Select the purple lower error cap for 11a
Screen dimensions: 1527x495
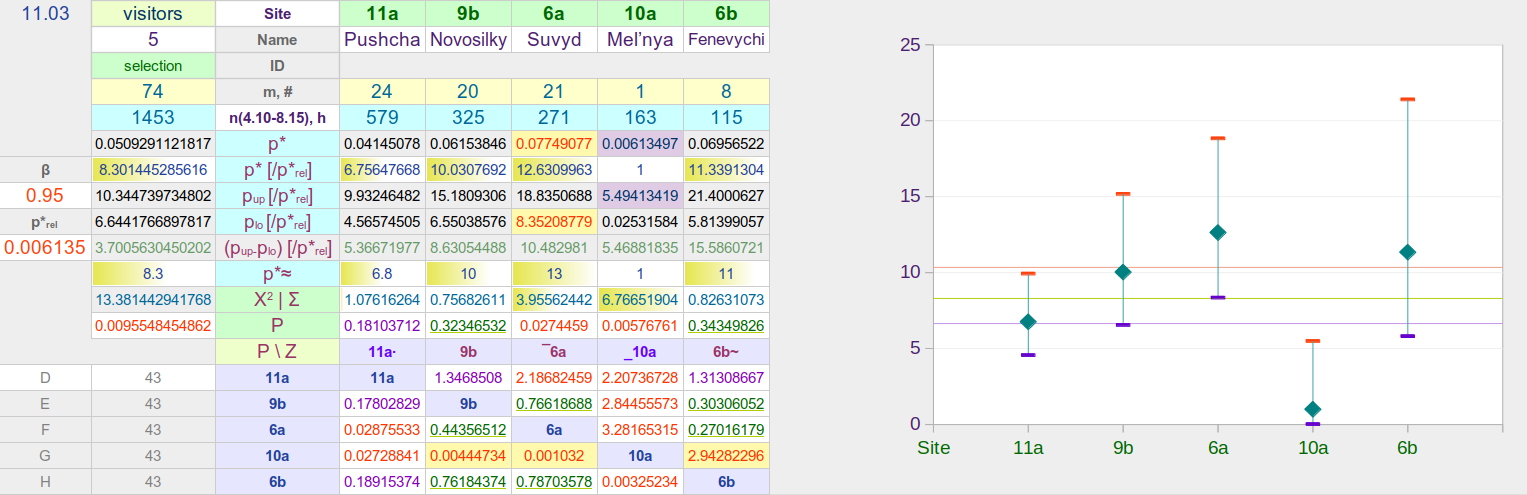pos(1028,355)
